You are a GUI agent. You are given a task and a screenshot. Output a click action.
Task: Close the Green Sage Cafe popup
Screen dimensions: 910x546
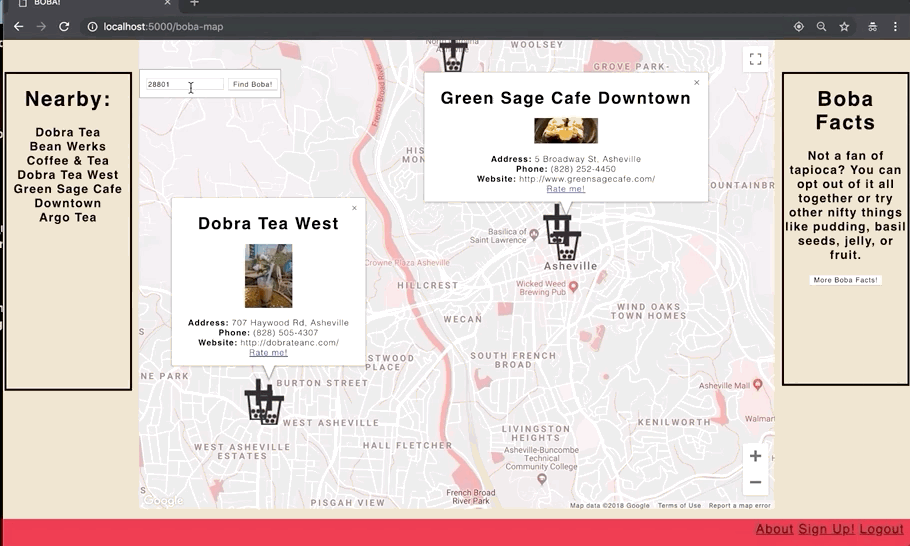pyautogui.click(x=697, y=82)
